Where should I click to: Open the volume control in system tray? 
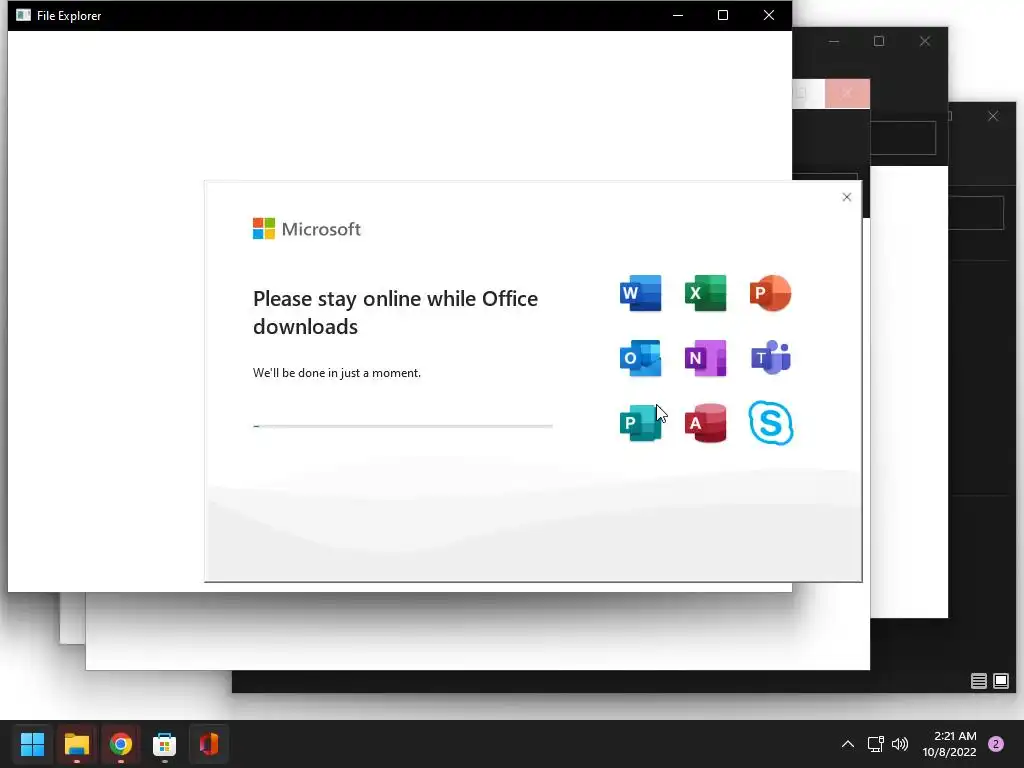(x=900, y=744)
